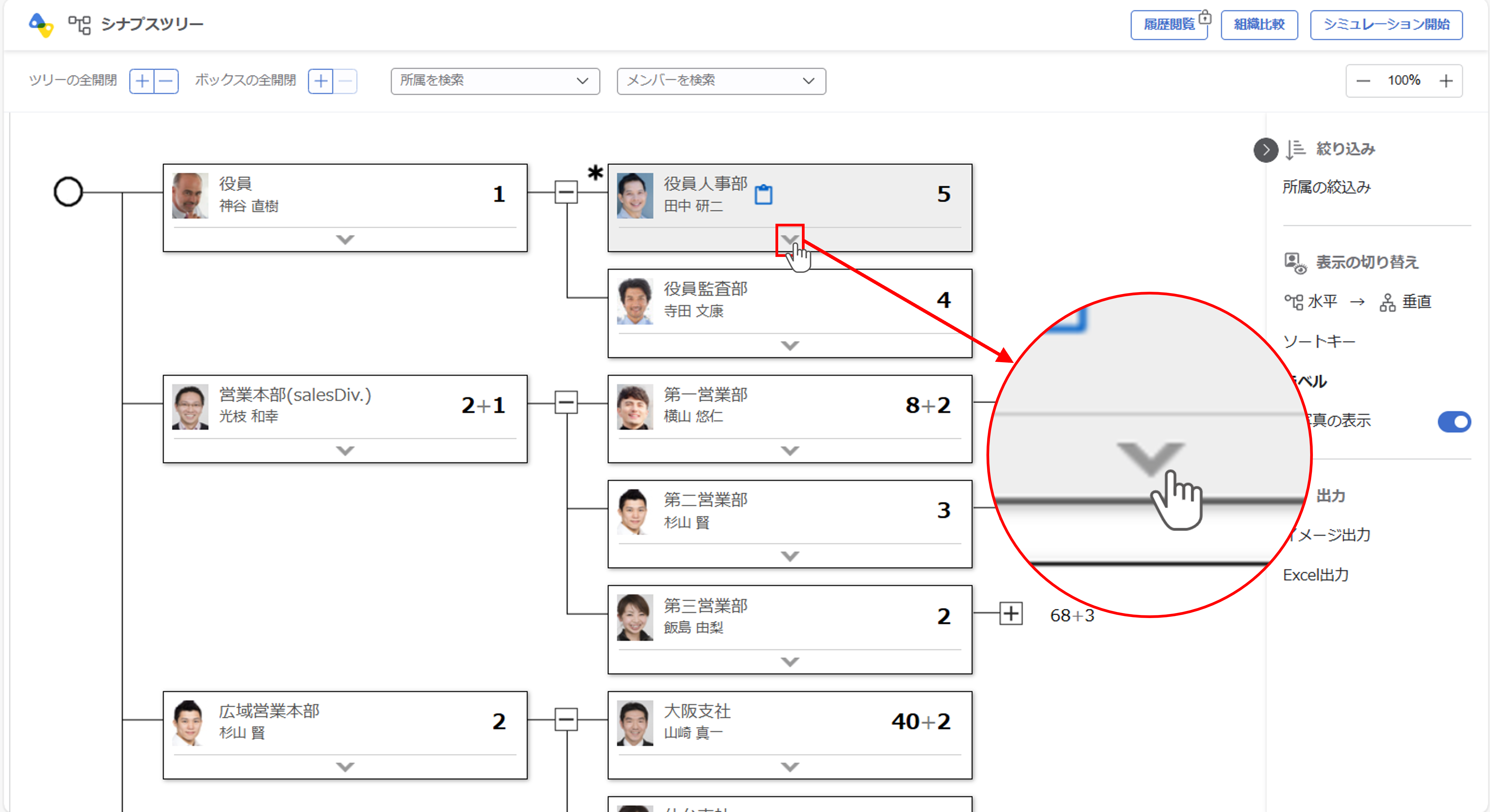Select 所属の絞込み in side panel
The height and width of the screenshot is (812, 1490).
pos(1326,187)
